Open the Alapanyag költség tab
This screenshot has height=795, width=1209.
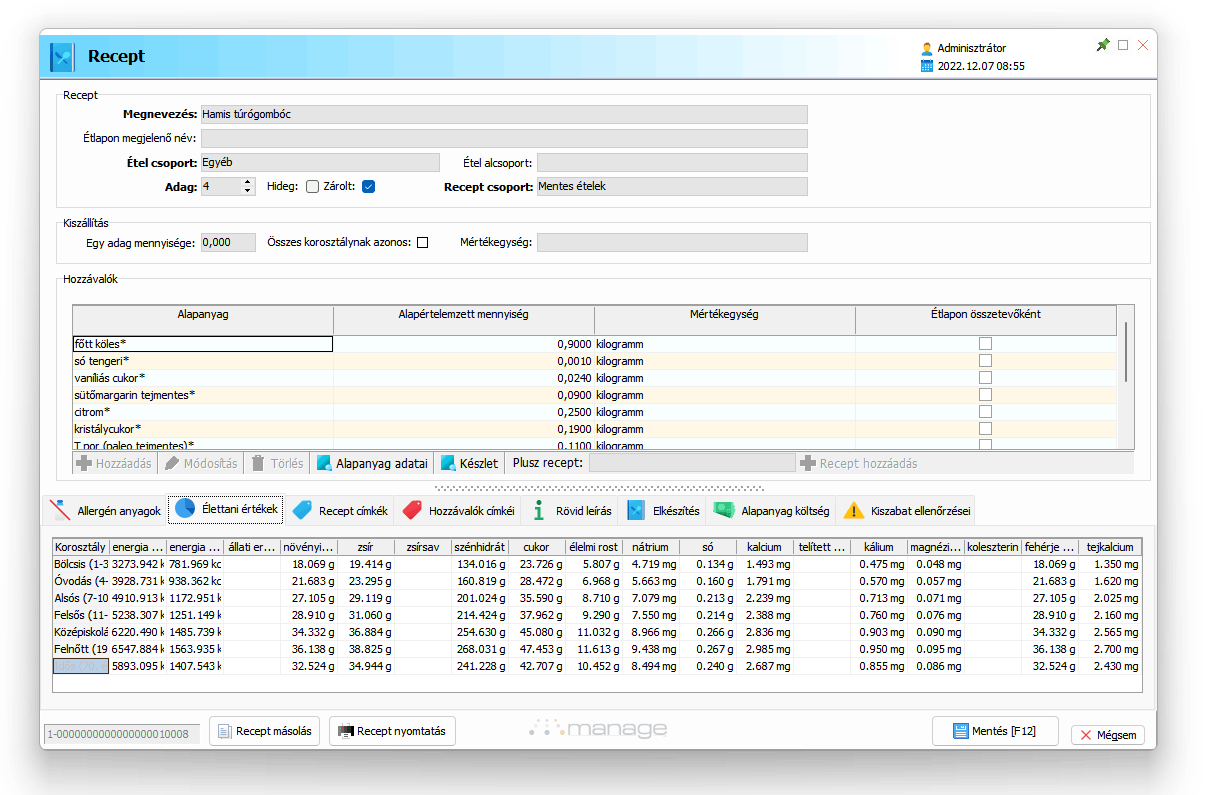click(x=772, y=511)
